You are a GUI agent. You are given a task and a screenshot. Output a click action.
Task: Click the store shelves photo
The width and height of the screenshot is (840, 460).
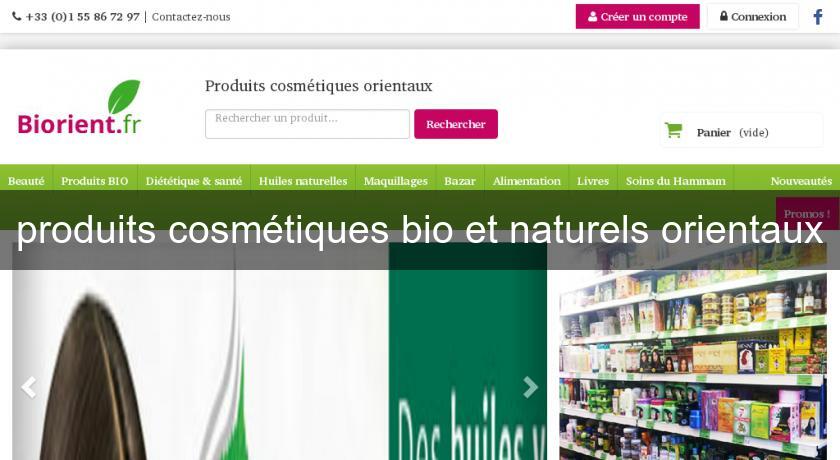point(693,365)
